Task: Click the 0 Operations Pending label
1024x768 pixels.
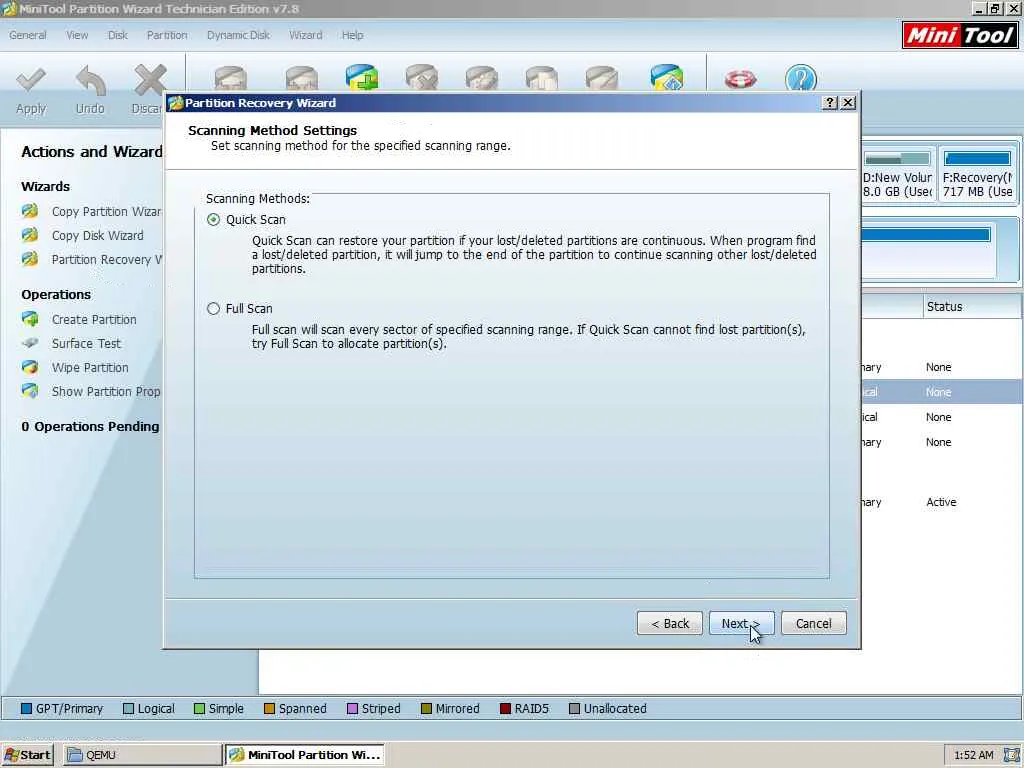Action: point(90,426)
